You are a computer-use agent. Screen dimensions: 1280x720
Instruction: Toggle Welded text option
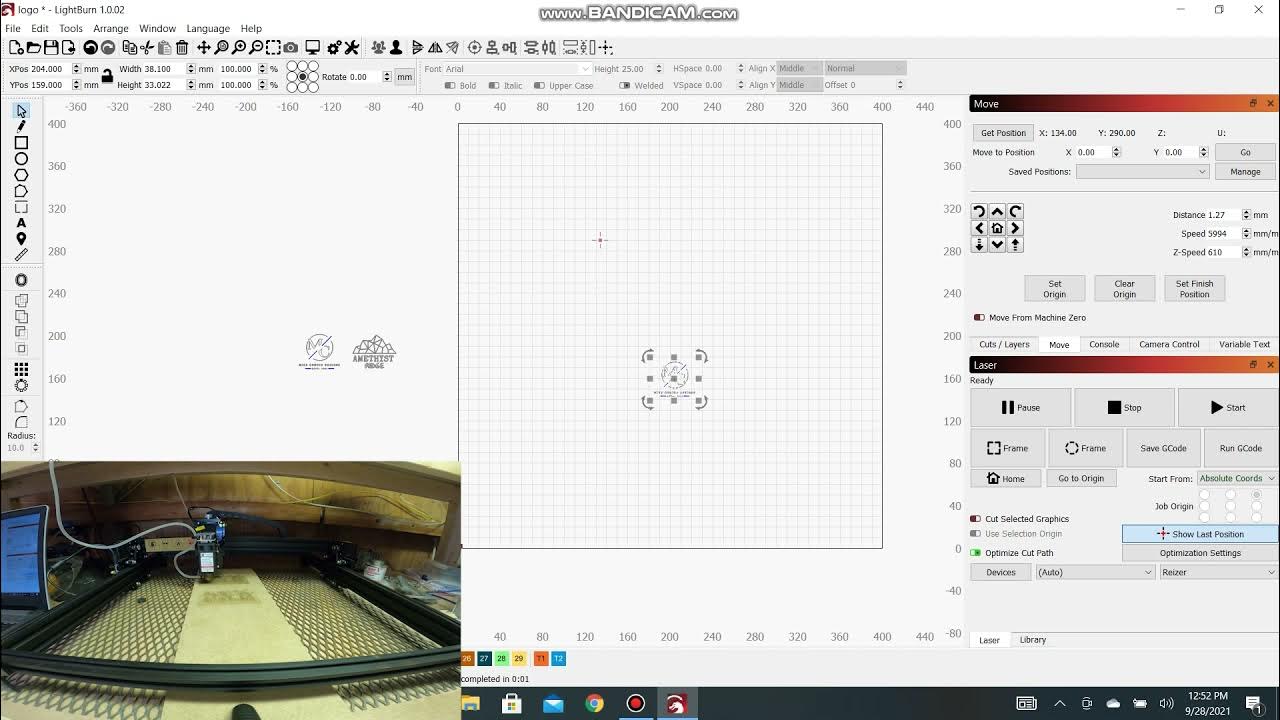coord(624,86)
